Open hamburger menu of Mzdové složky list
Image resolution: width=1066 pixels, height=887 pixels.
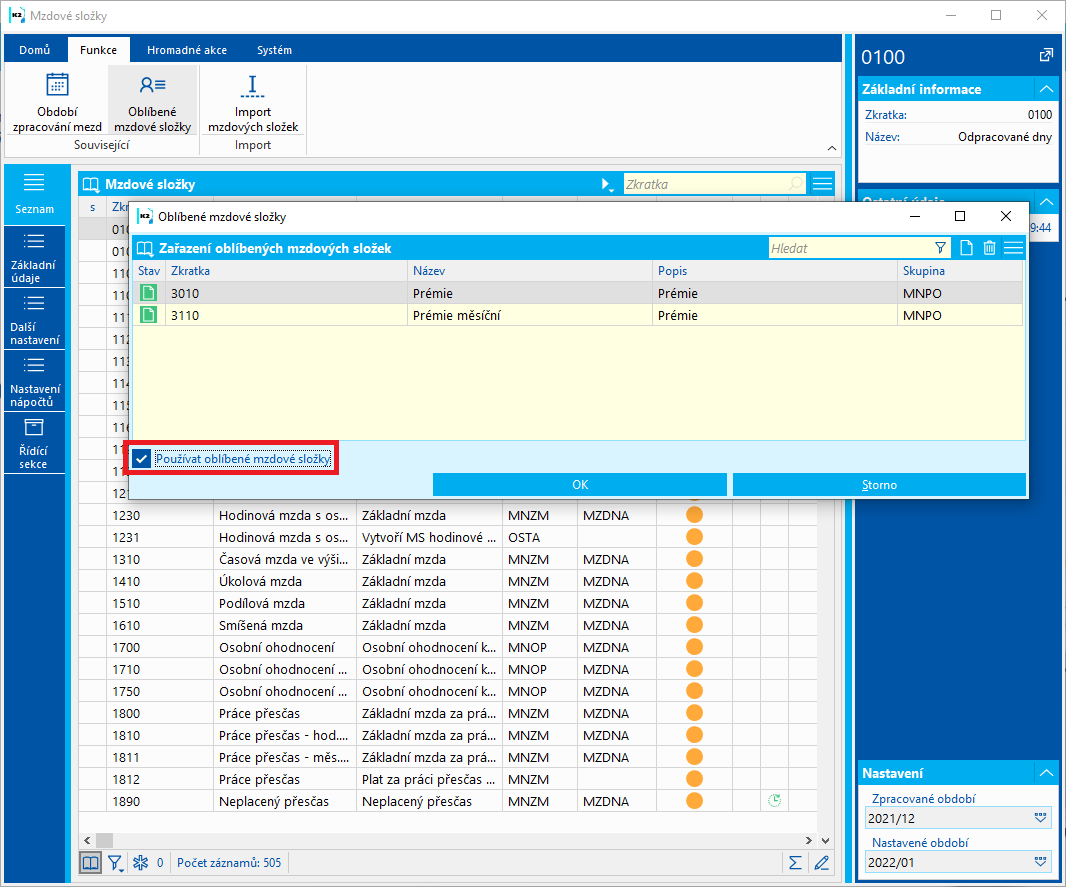822,184
